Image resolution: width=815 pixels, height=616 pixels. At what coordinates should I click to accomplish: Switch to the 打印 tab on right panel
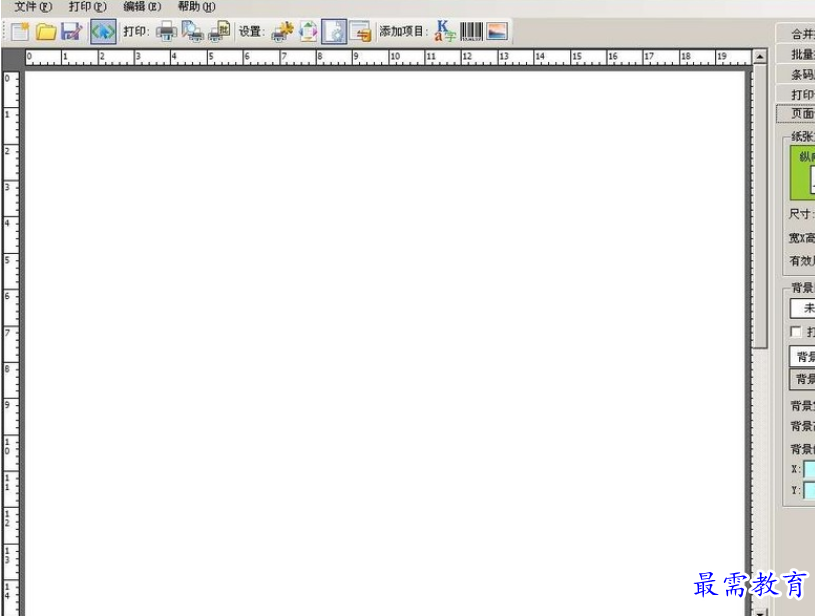[x=796, y=94]
